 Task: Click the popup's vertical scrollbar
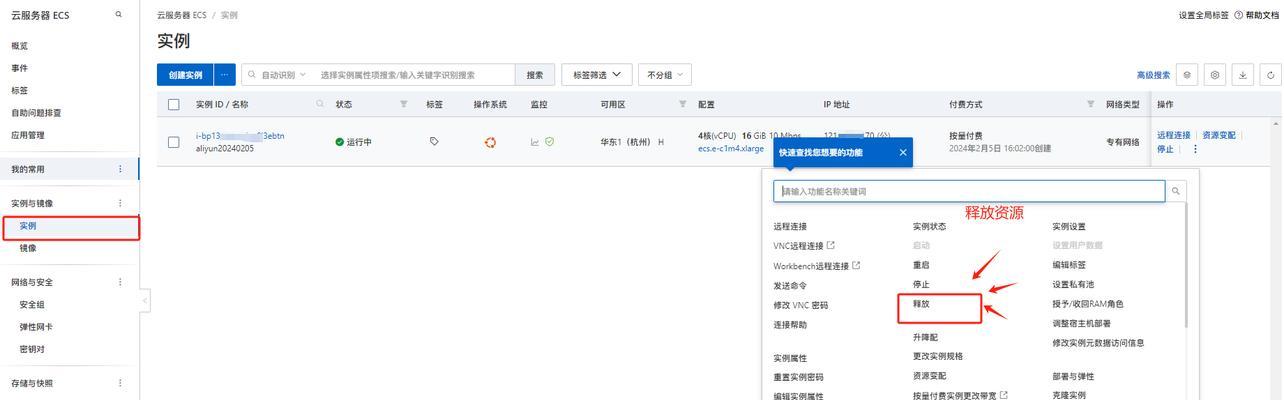pos(1186,265)
